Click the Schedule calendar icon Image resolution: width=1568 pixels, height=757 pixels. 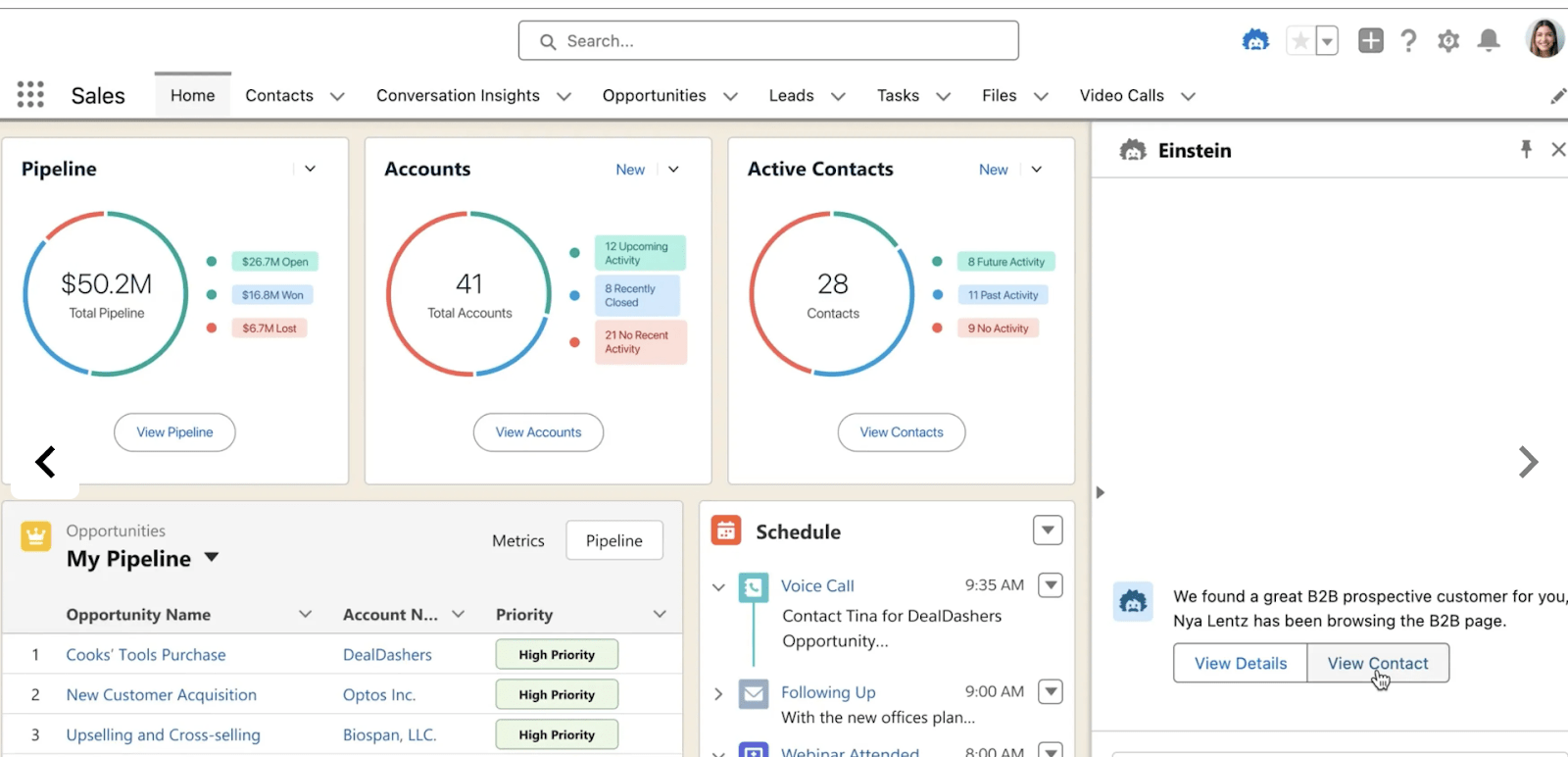click(x=726, y=530)
